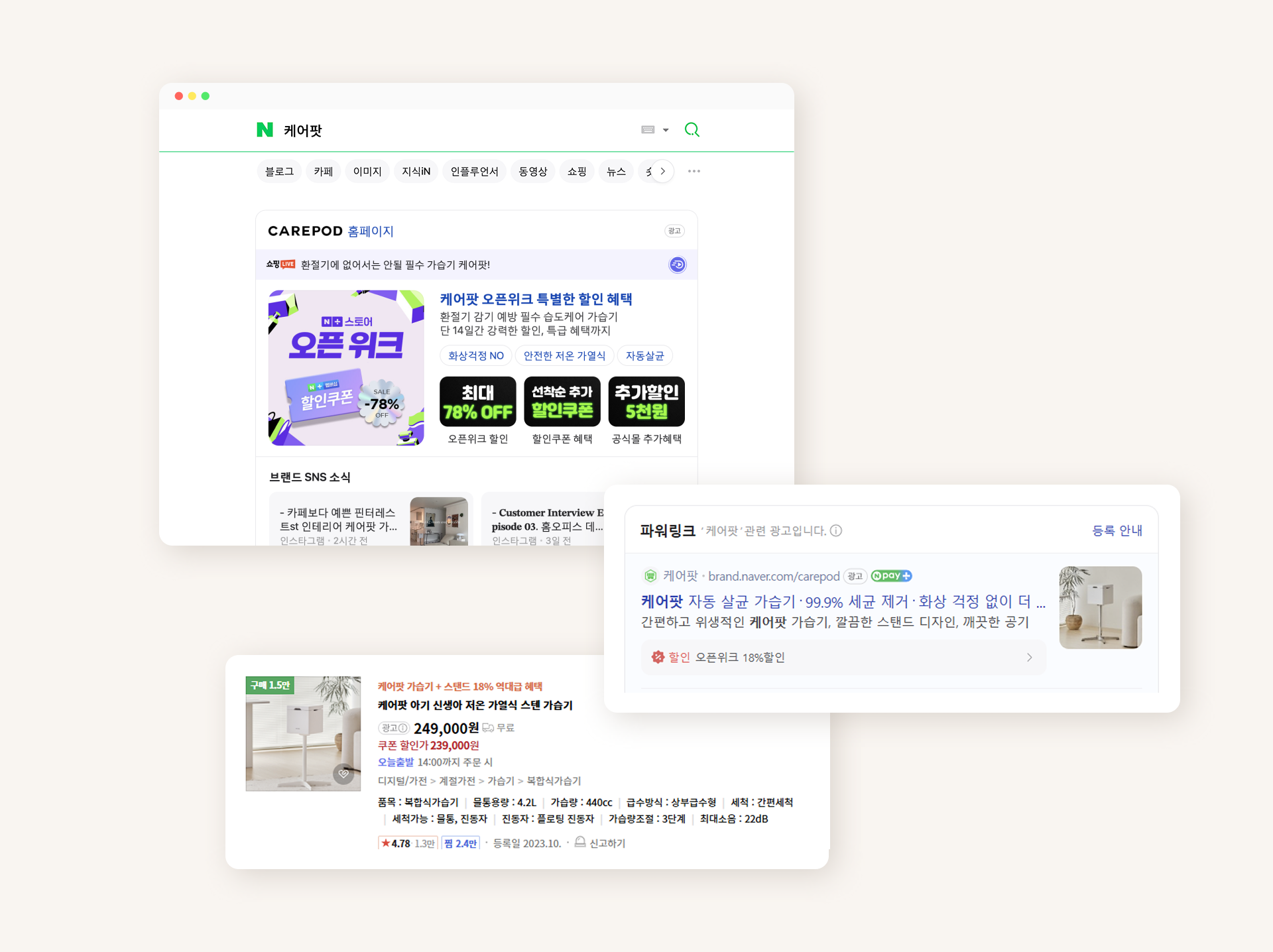This screenshot has height=952, width=1273.
Task: Expand the 오픈위크 18%할인 row chevron
Action: 1029,657
